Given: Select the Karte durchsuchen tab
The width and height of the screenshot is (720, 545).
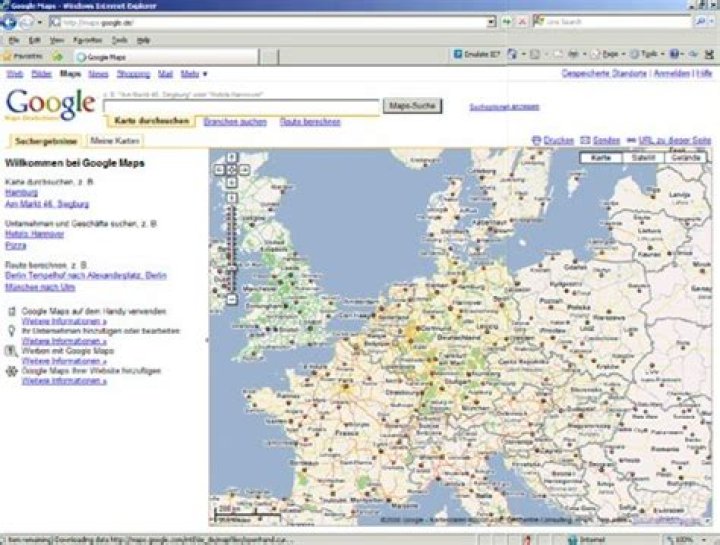Looking at the screenshot, I should click(x=152, y=121).
